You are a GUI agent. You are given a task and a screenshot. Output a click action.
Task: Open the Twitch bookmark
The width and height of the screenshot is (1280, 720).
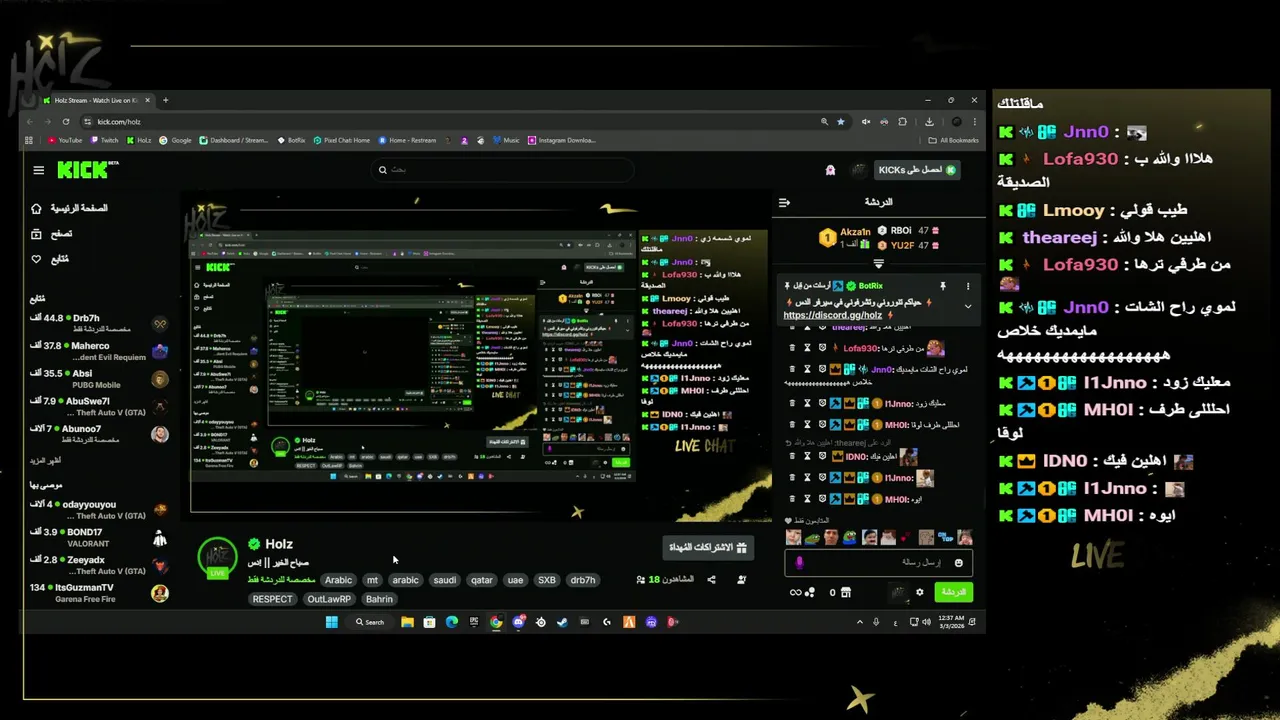click(104, 140)
